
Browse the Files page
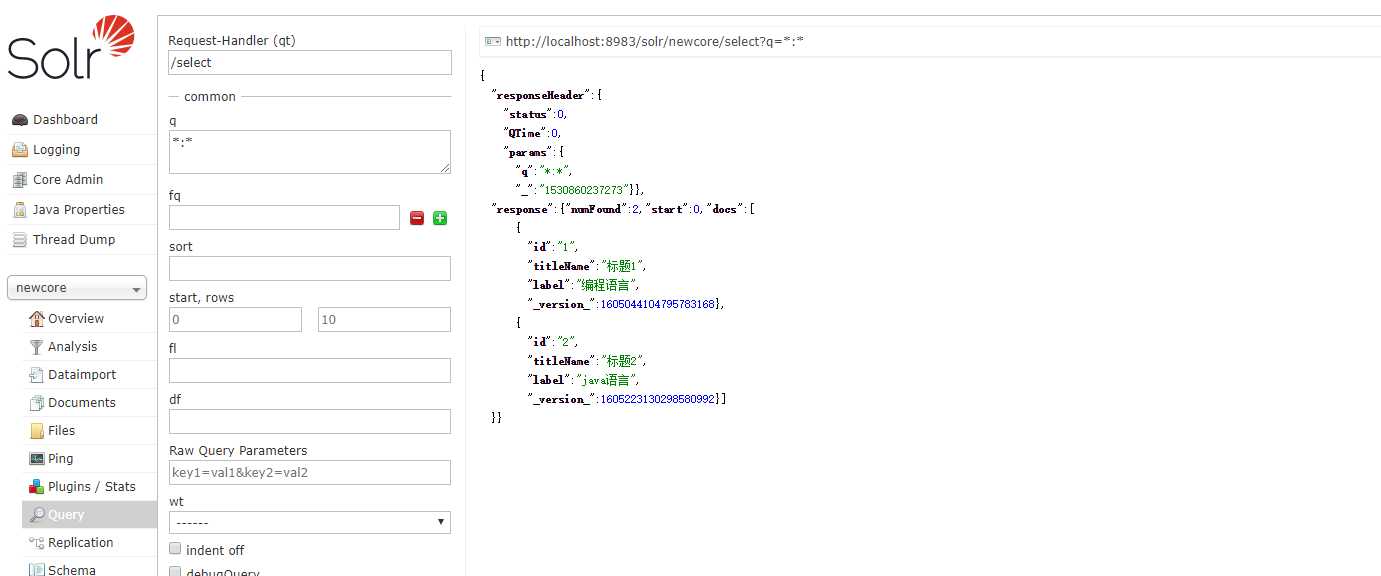(x=62, y=431)
